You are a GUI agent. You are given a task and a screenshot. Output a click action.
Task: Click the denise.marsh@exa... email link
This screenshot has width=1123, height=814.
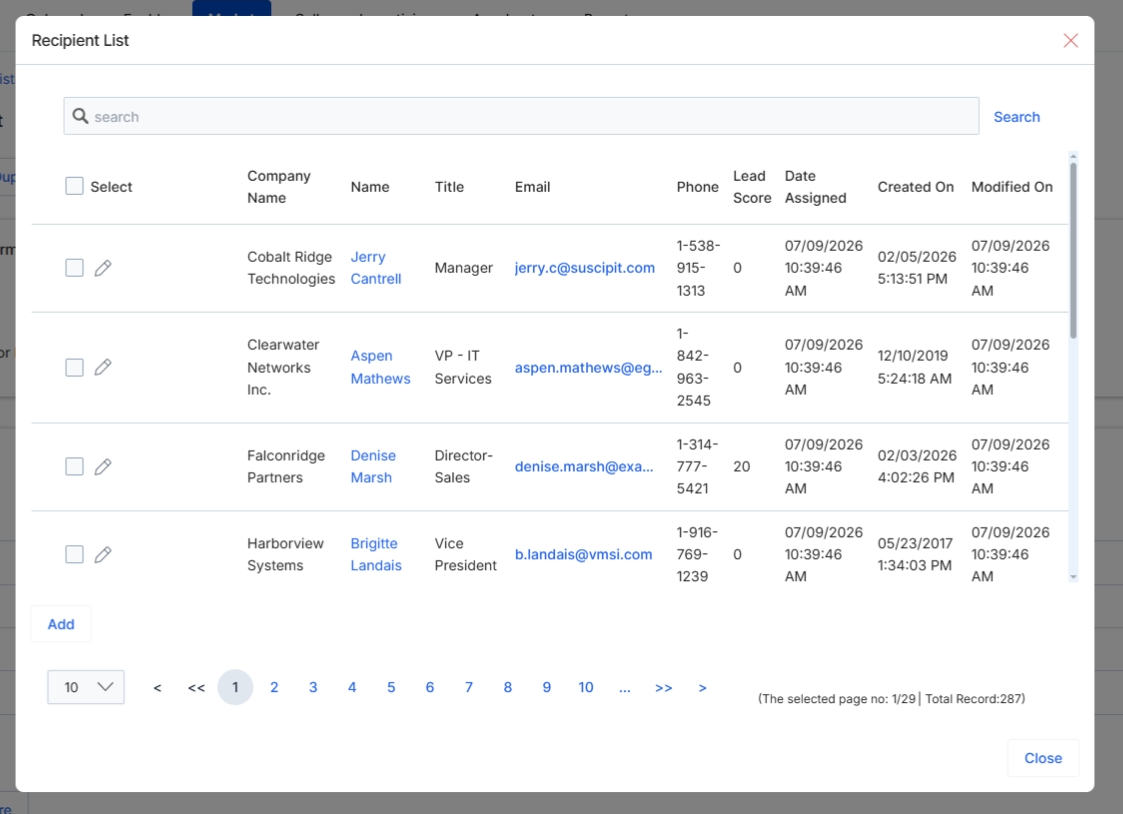click(x=584, y=467)
